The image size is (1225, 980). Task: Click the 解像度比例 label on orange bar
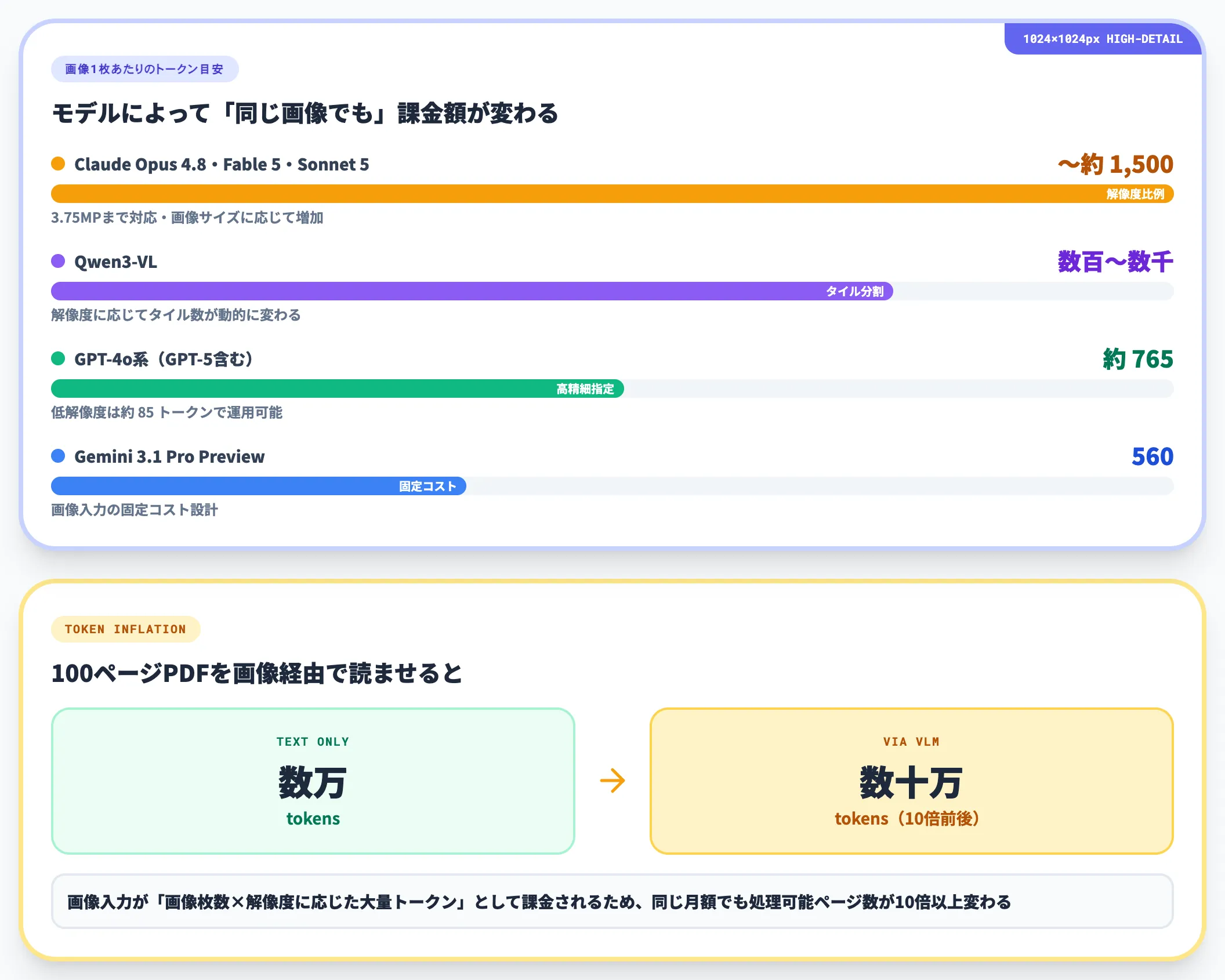[1135, 194]
